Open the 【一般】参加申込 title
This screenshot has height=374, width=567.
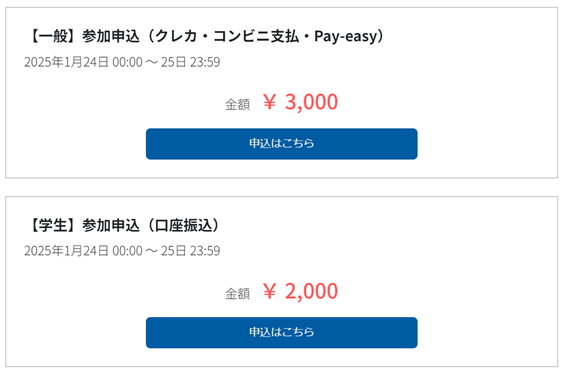[x=206, y=36]
